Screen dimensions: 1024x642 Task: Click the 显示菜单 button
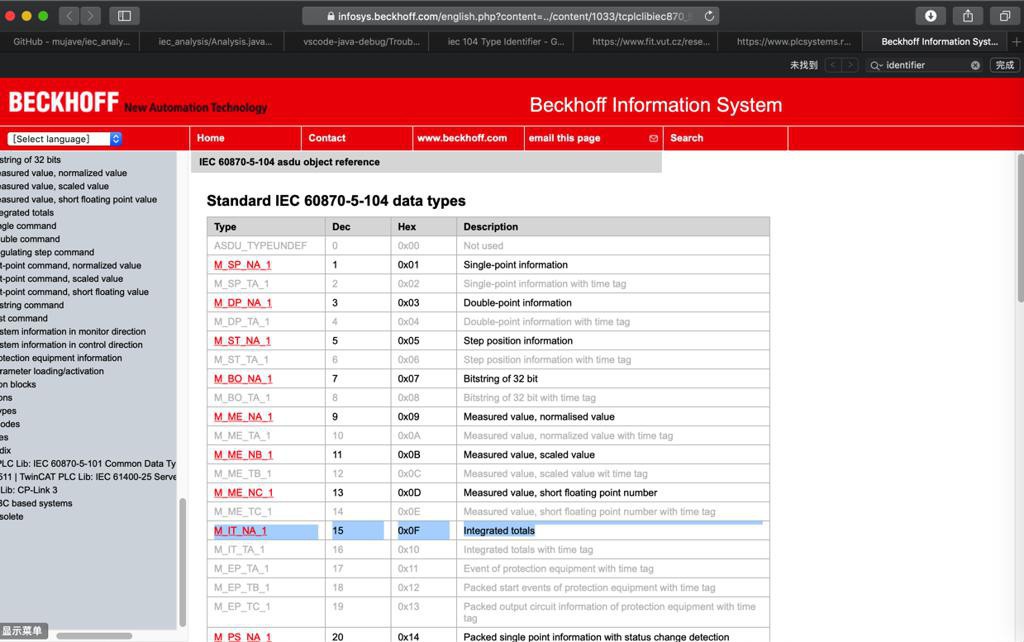click(22, 631)
